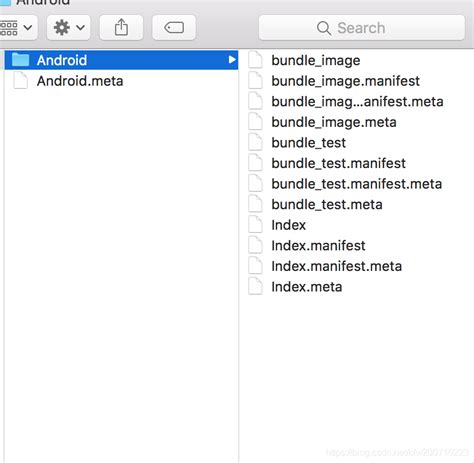Viewport: 474px width, 463px height.
Task: Expand Android folder via disclosure arrow
Action: coord(232,60)
